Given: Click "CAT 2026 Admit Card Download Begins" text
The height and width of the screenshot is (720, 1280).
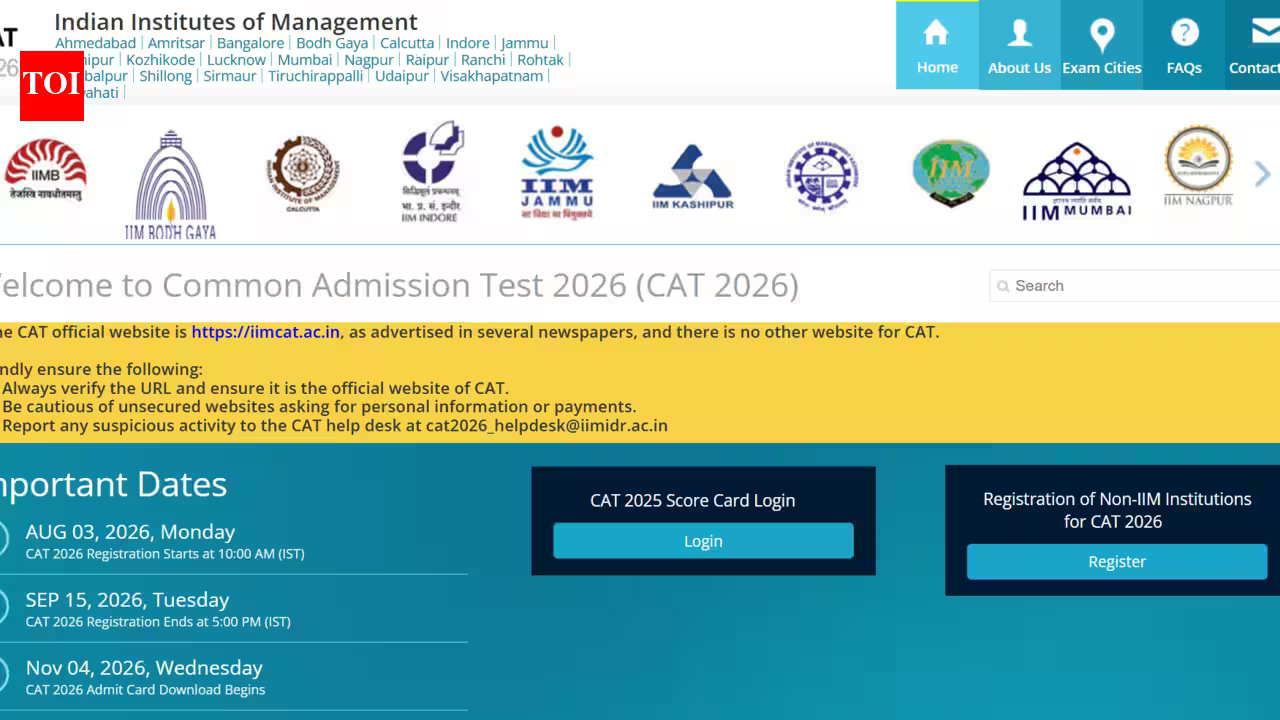Looking at the screenshot, I should pos(145,690).
